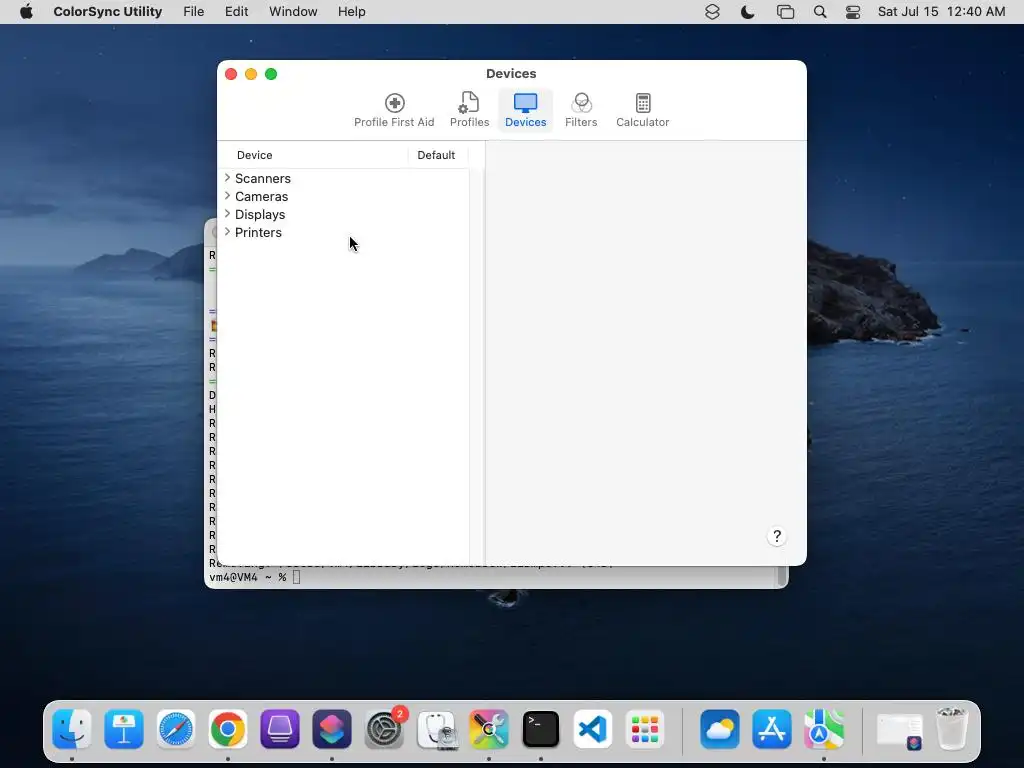
Task: Open the Window menu
Action: [x=293, y=12]
